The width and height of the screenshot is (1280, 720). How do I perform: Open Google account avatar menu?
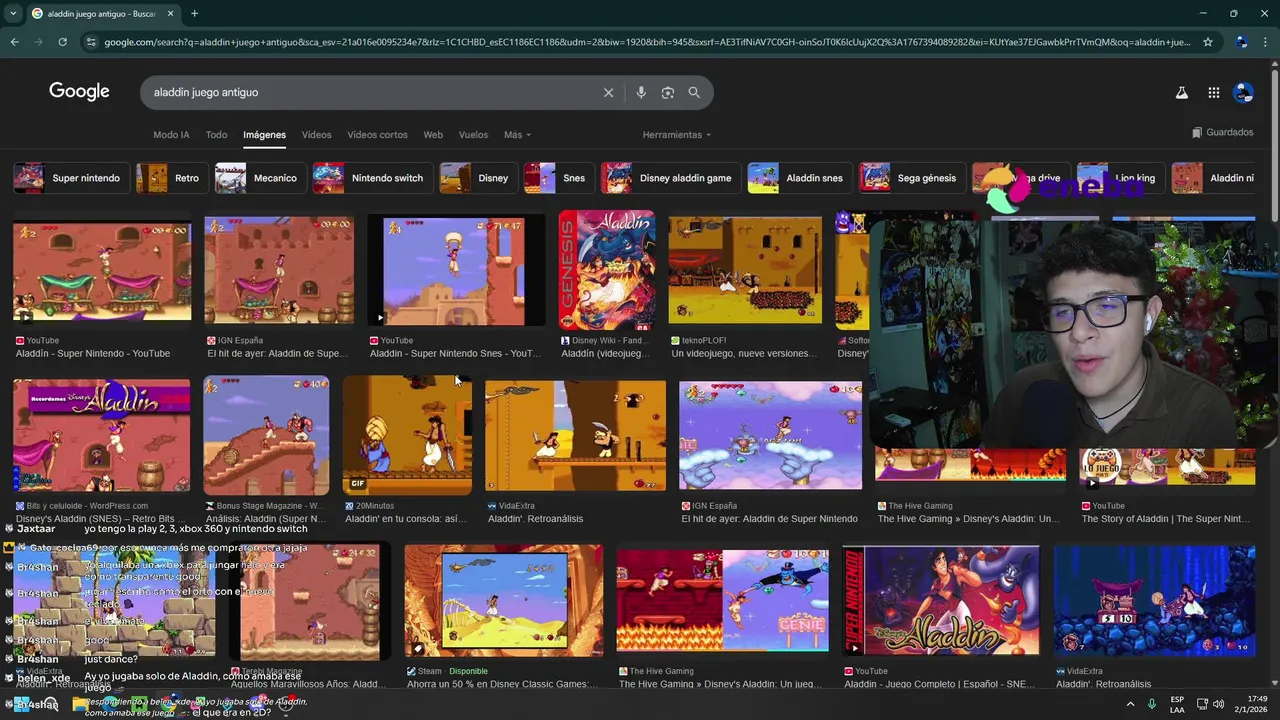pyautogui.click(x=1243, y=92)
